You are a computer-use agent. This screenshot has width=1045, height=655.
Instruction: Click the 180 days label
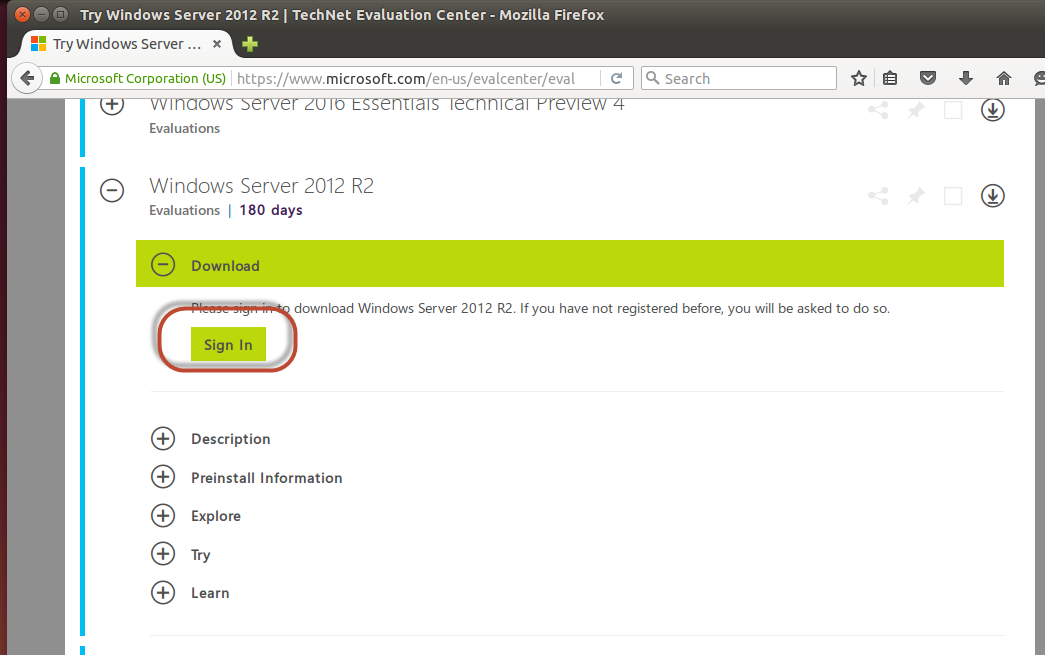[271, 210]
